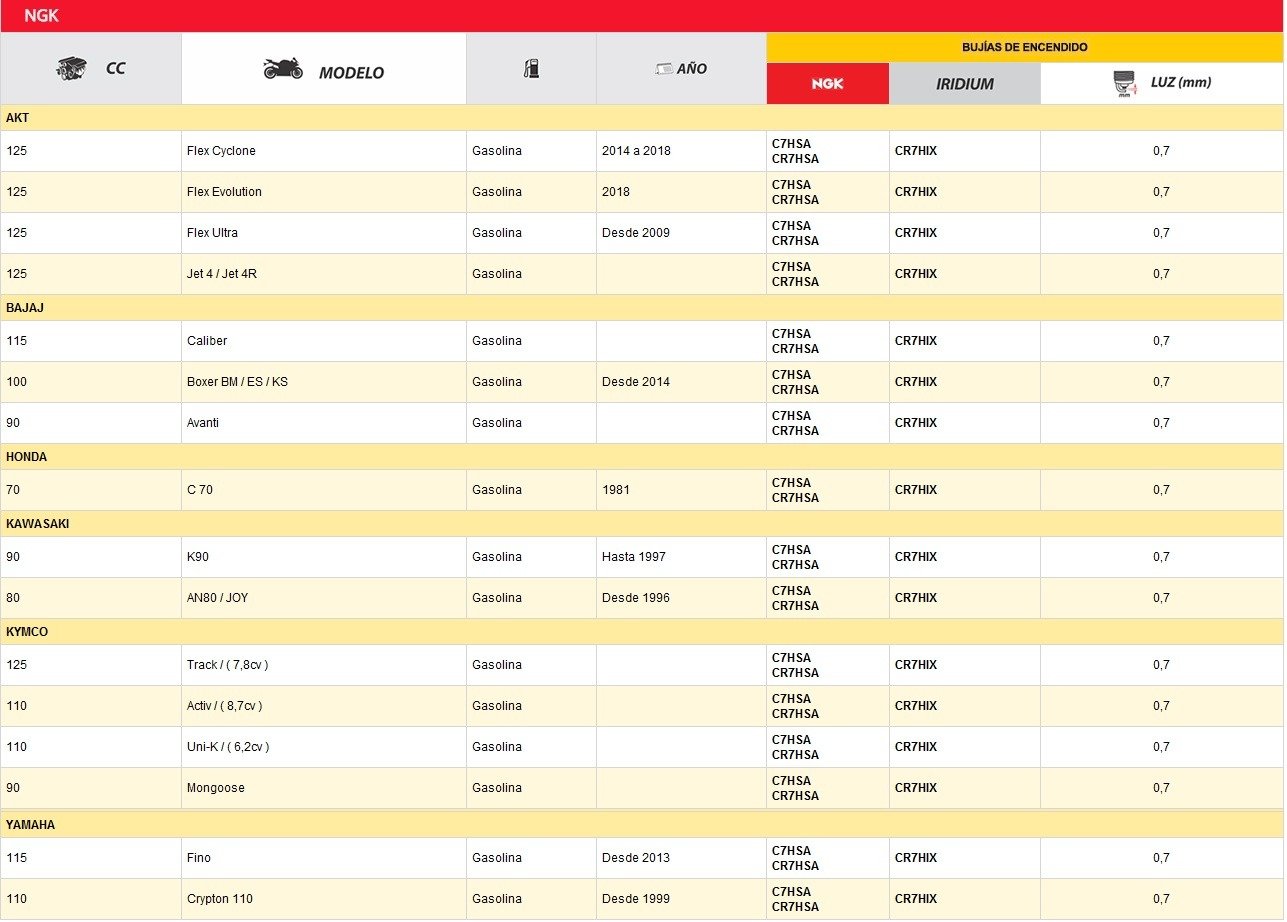Select the KYMCO brand row

pos(642,632)
